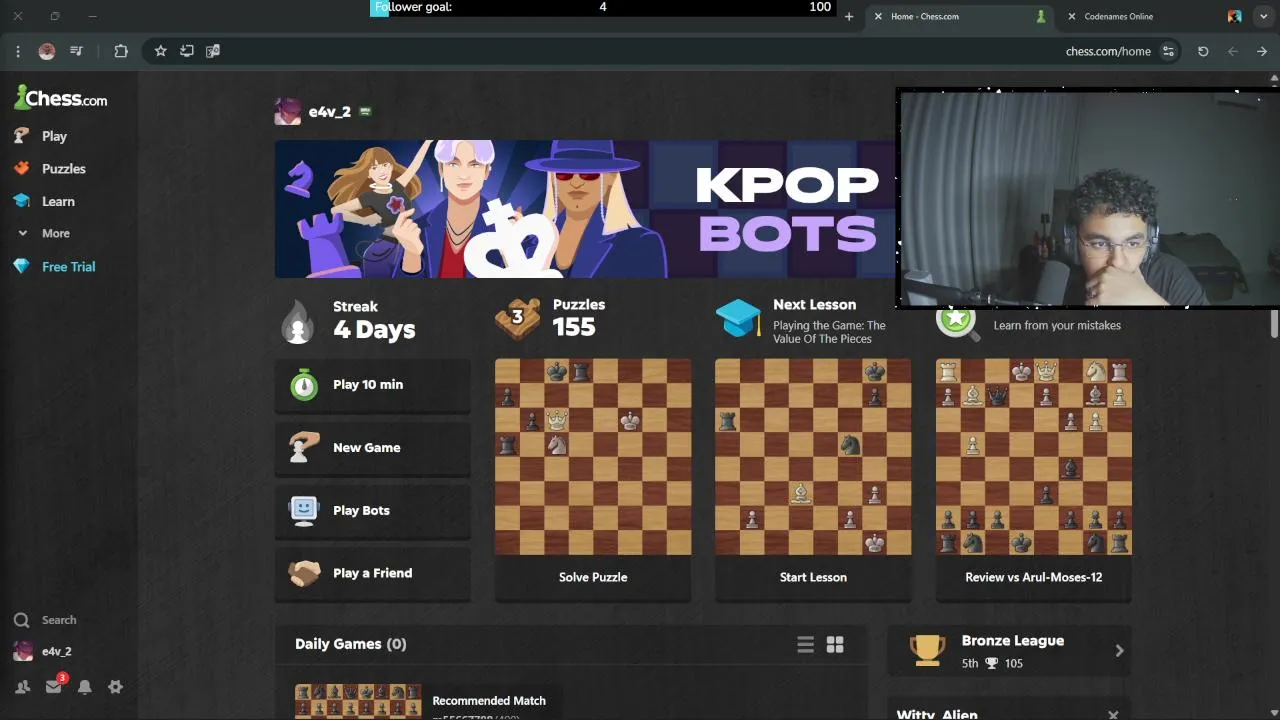1280x720 pixels.
Task: Click the Daily Games (0) heading
Action: tap(350, 644)
